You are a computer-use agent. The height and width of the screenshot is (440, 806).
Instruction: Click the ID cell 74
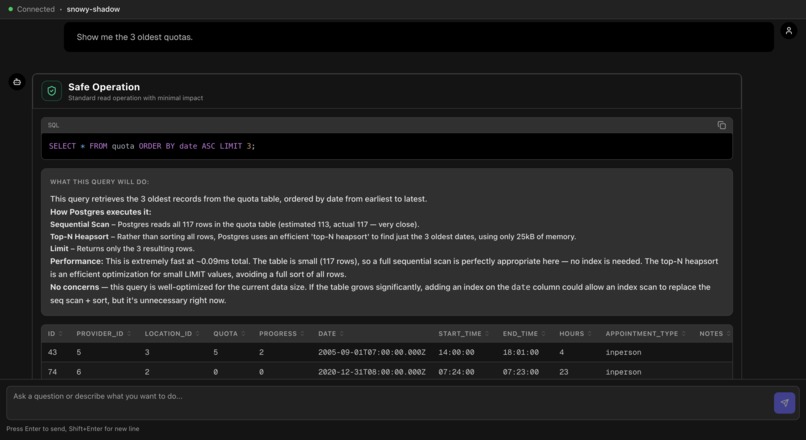[52, 372]
